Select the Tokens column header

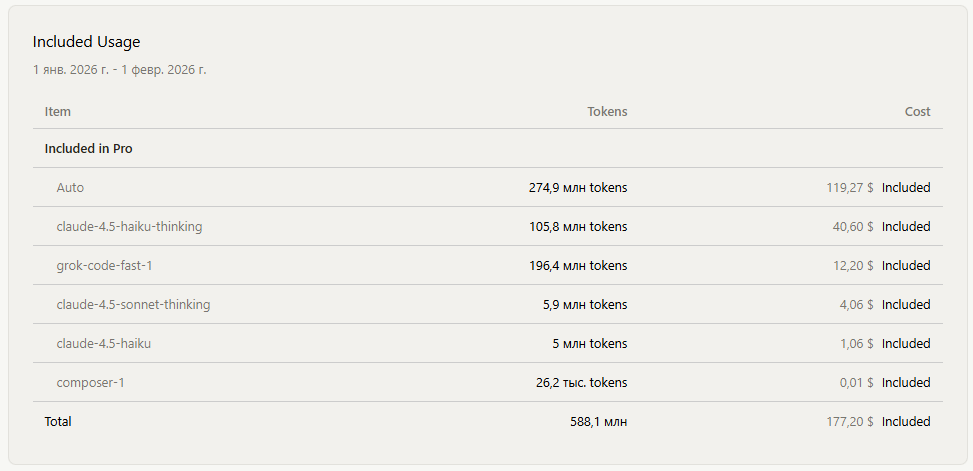tap(607, 112)
